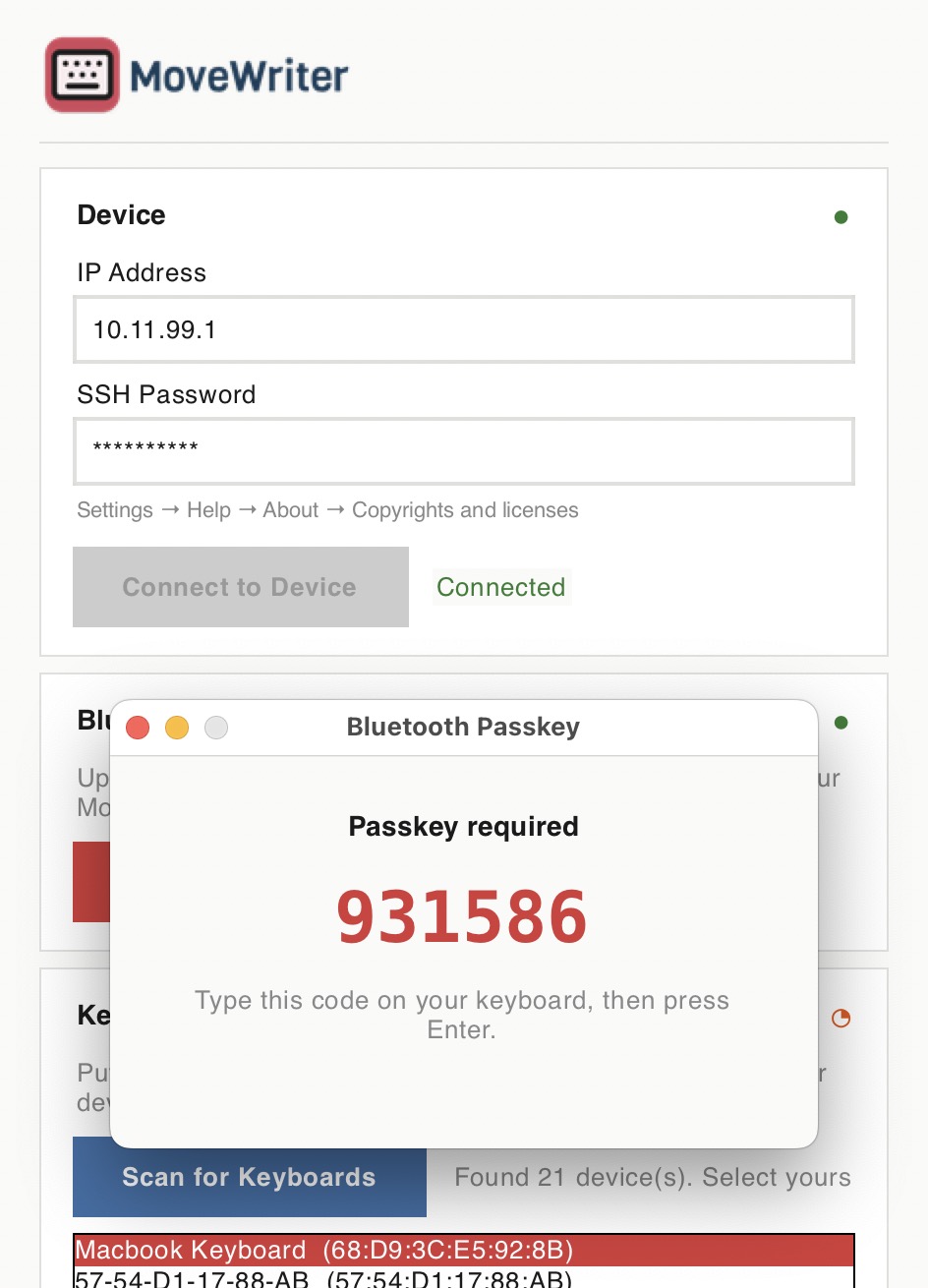Click the gray zoom circle on the passkey dialog
This screenshot has height=1288, width=928.
coord(215,728)
